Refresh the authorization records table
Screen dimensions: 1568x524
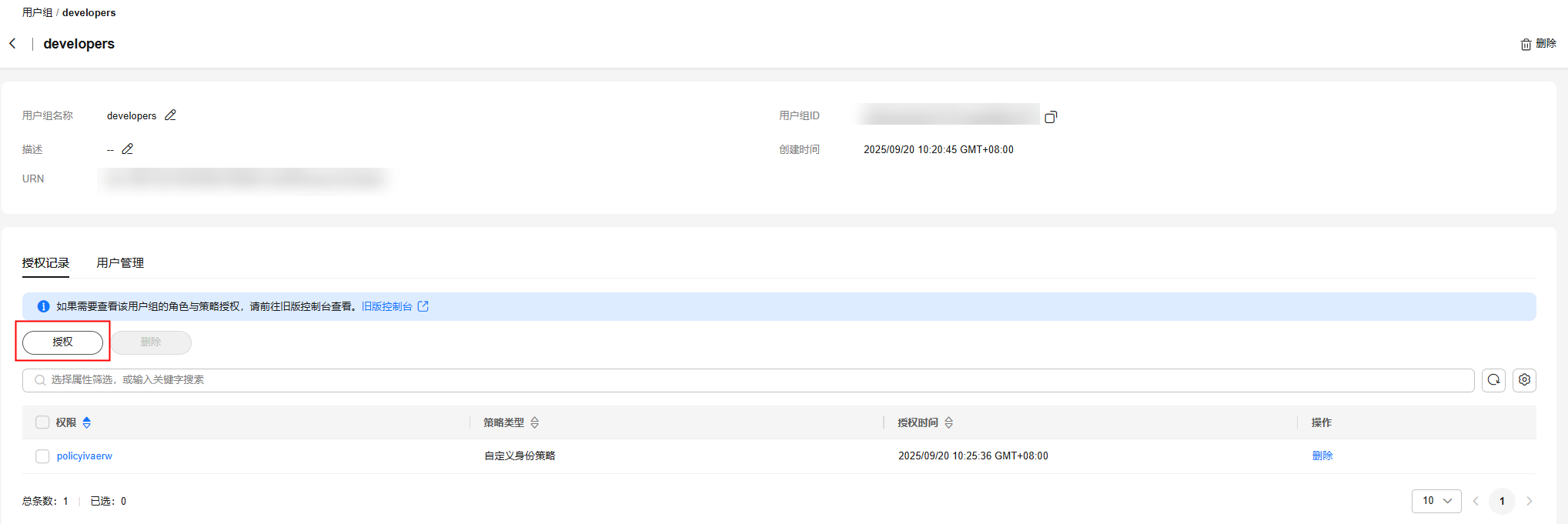click(1493, 380)
